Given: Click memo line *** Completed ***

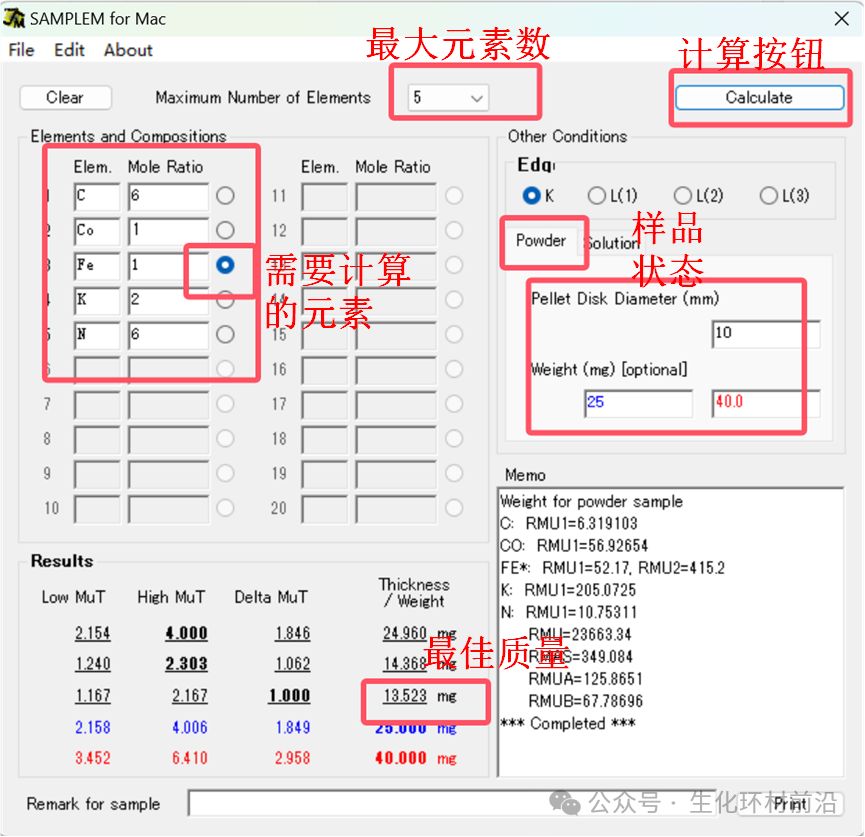Looking at the screenshot, I should tap(568, 723).
